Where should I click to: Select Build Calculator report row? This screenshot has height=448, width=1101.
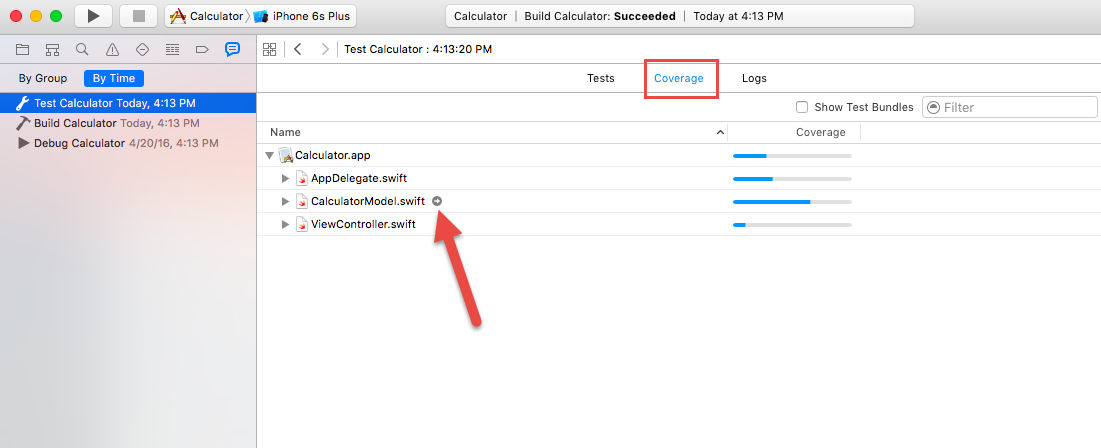[x=128, y=123]
